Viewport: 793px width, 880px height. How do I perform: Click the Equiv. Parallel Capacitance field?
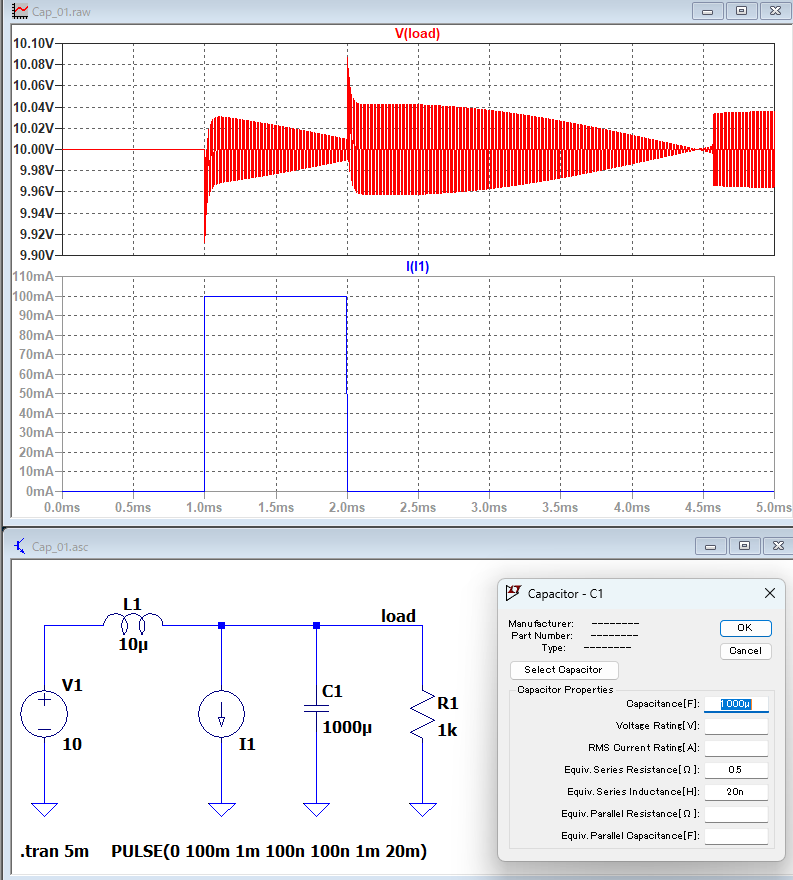[735, 836]
